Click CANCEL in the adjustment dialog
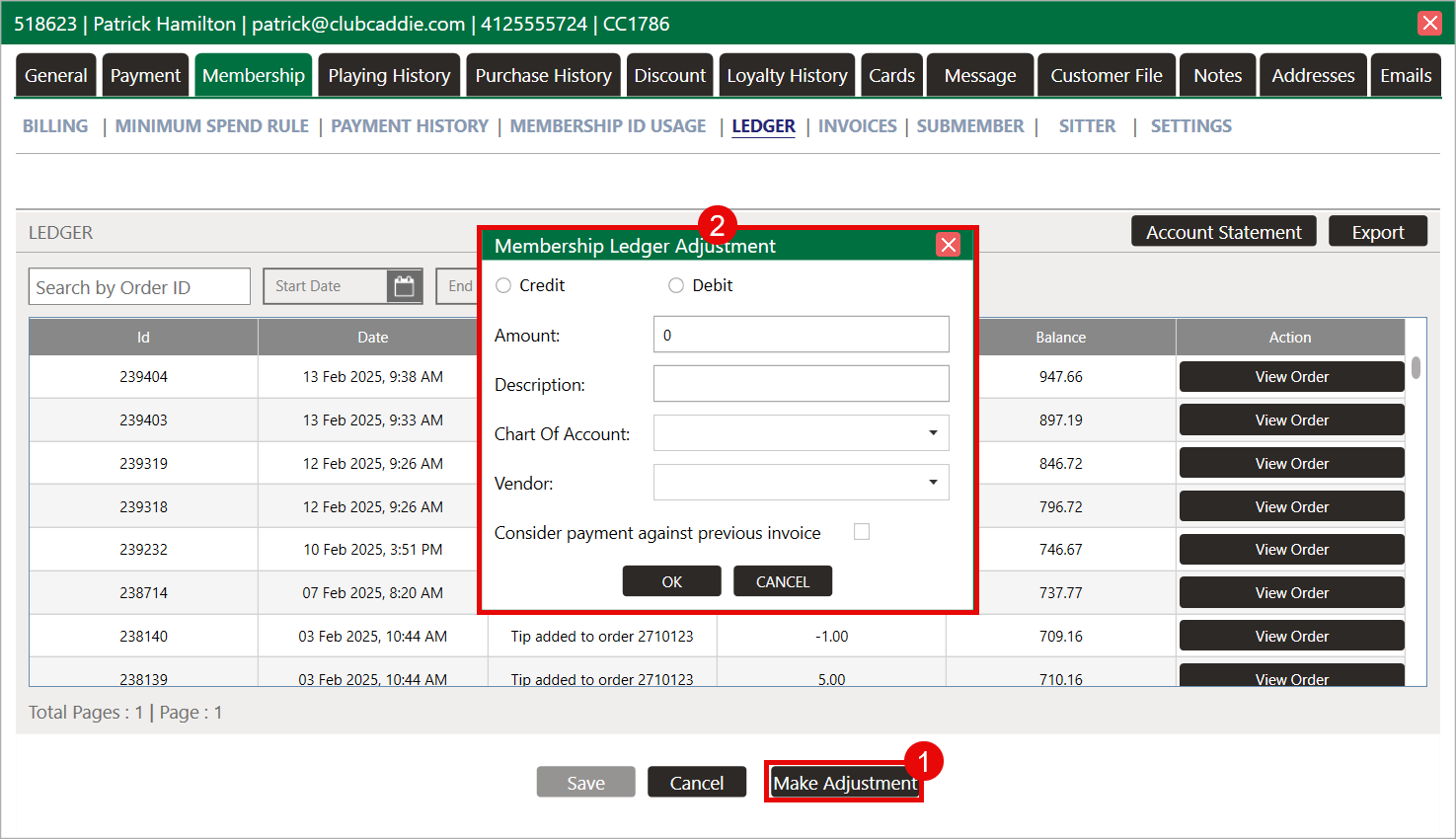Image resolution: width=1456 pixels, height=839 pixels. 783,581
